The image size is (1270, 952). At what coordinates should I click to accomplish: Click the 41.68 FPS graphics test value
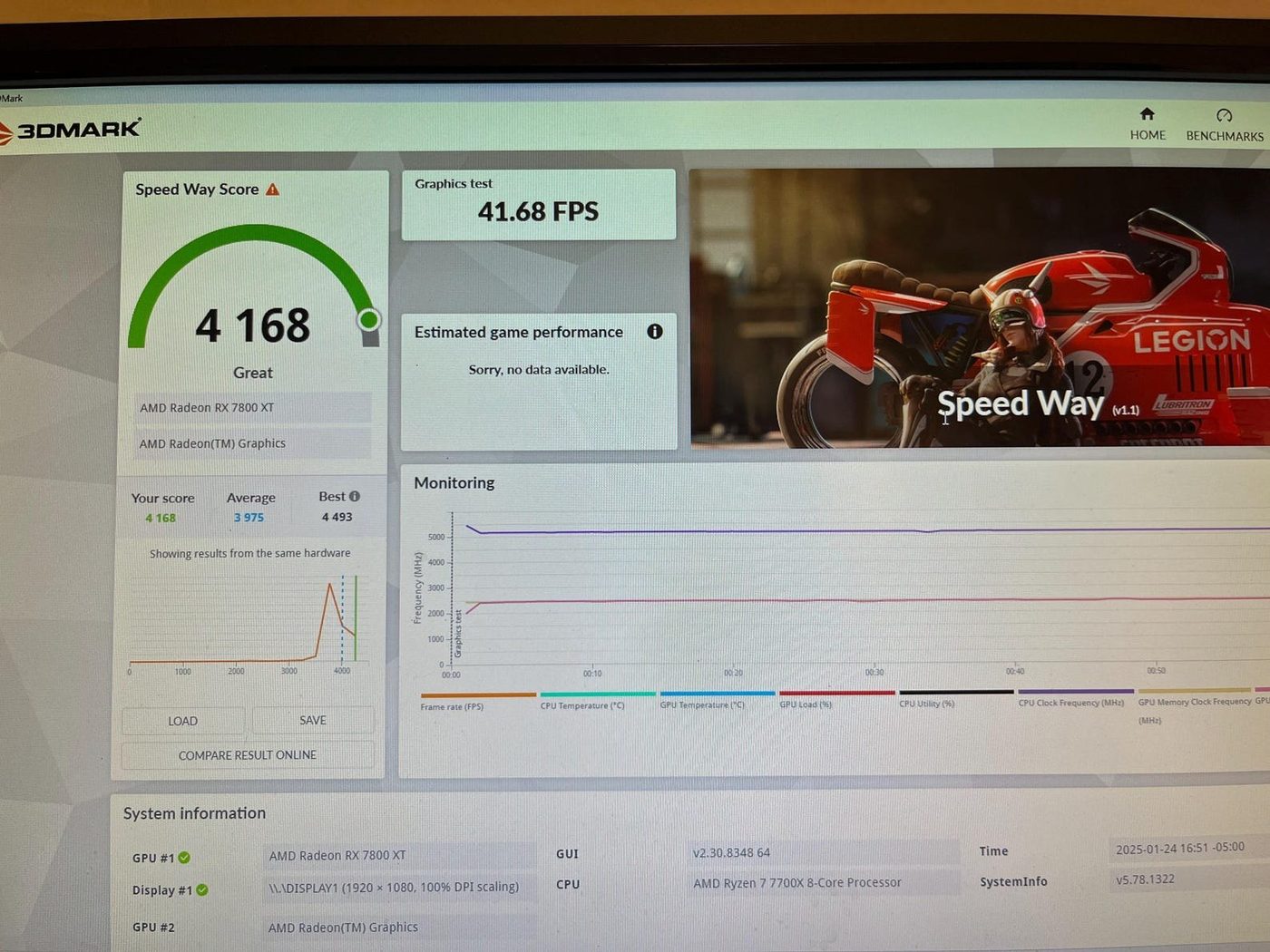(538, 212)
